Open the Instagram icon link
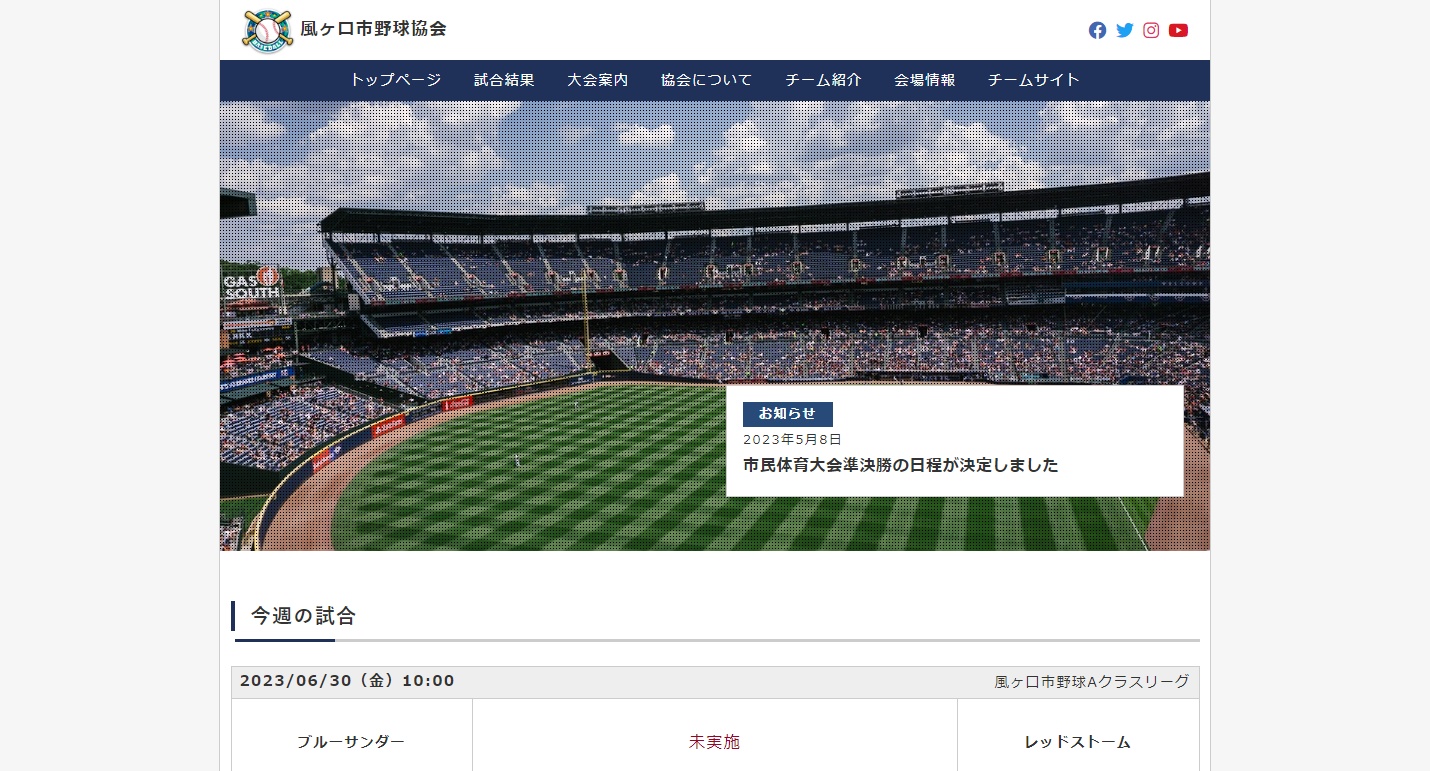This screenshot has height=771, width=1430. [1151, 30]
